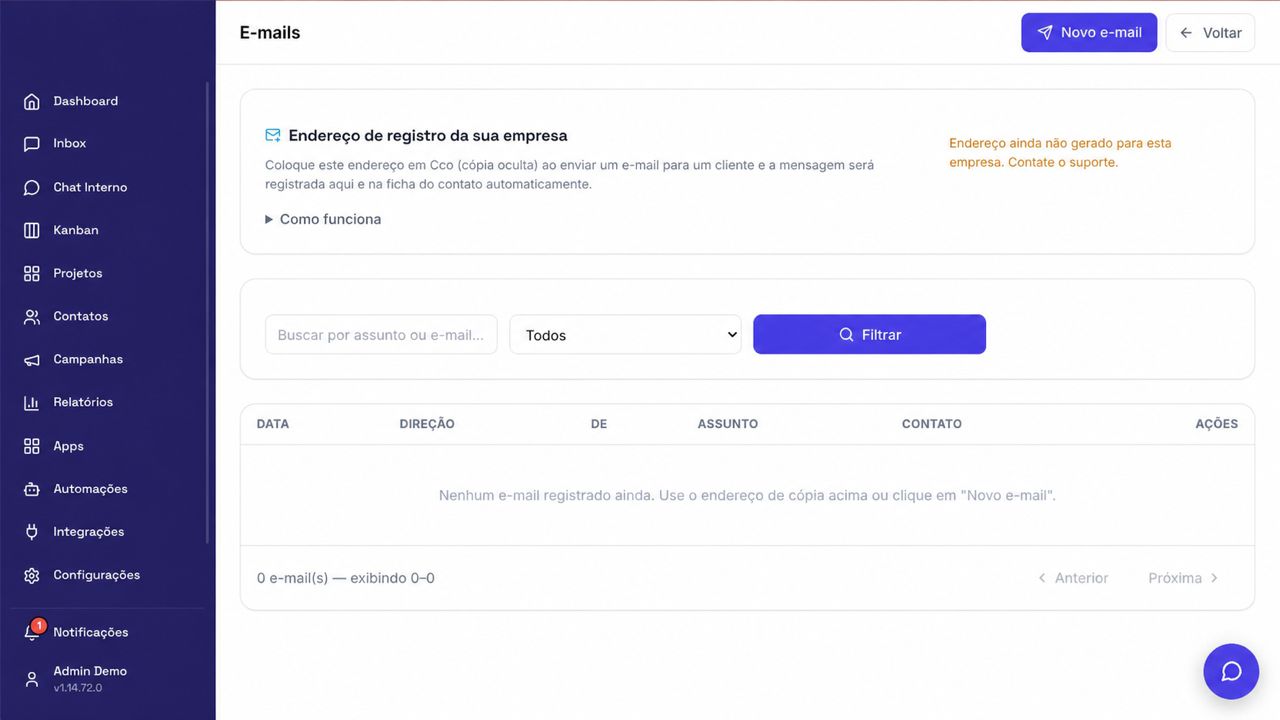1280x720 pixels.
Task: Click the sidebar vertical scrollbar
Action: pos(208,312)
